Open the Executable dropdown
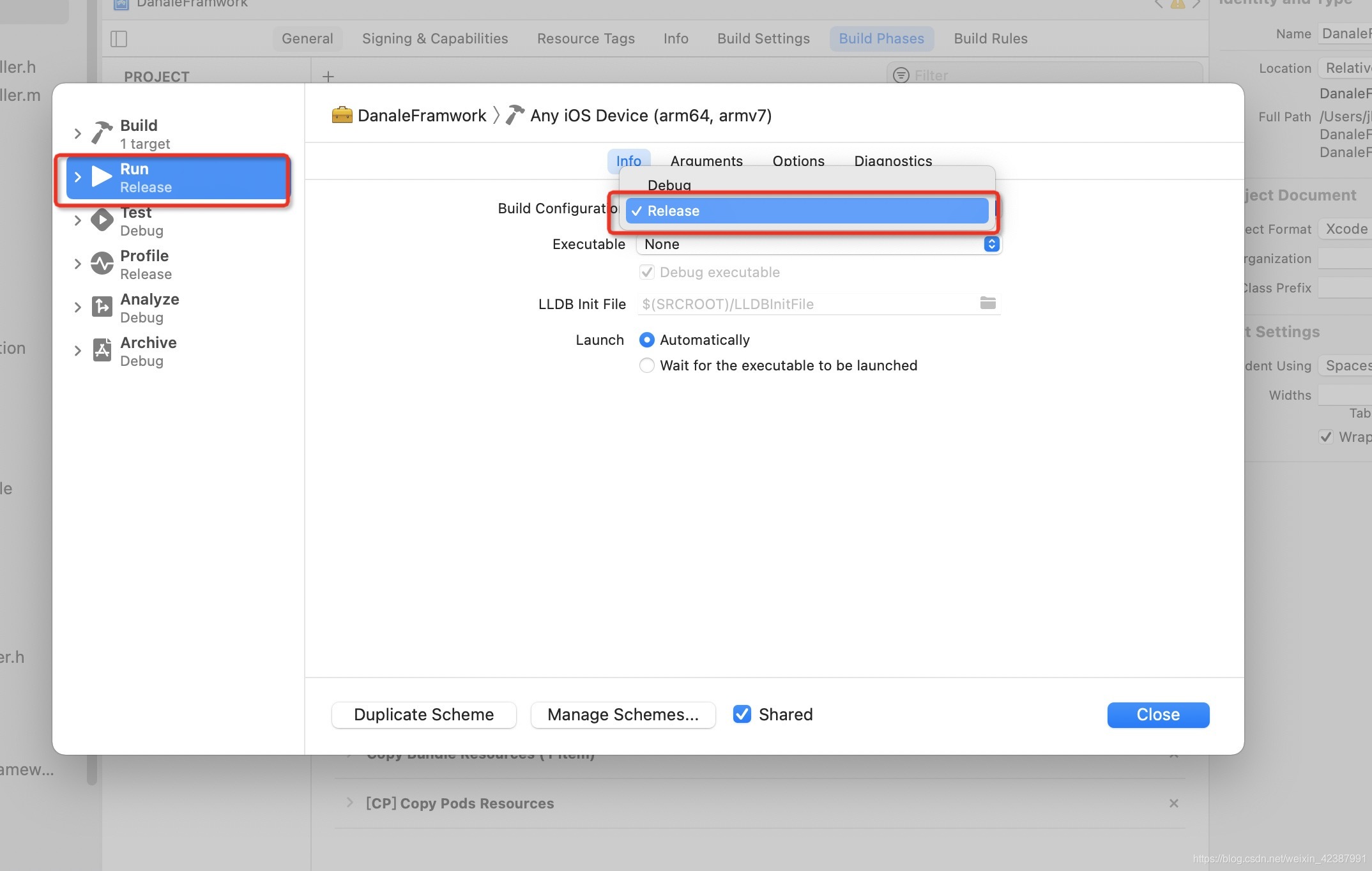This screenshot has height=871, width=1372. pyautogui.click(x=819, y=244)
